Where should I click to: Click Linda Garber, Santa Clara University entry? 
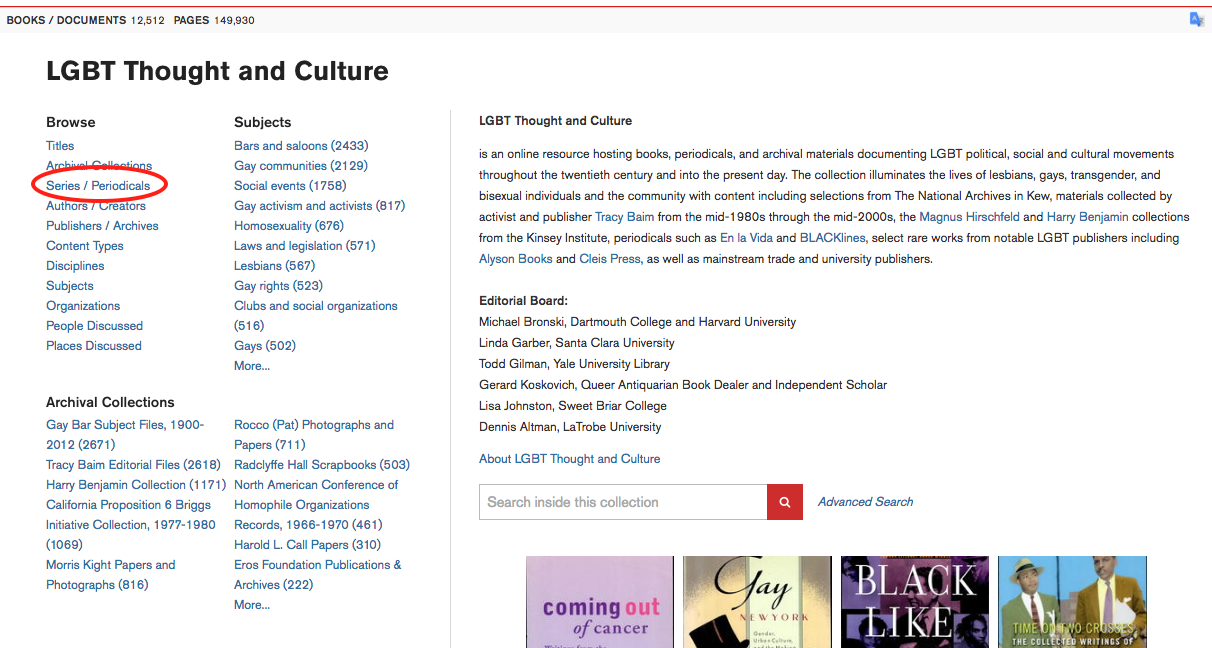tap(577, 343)
